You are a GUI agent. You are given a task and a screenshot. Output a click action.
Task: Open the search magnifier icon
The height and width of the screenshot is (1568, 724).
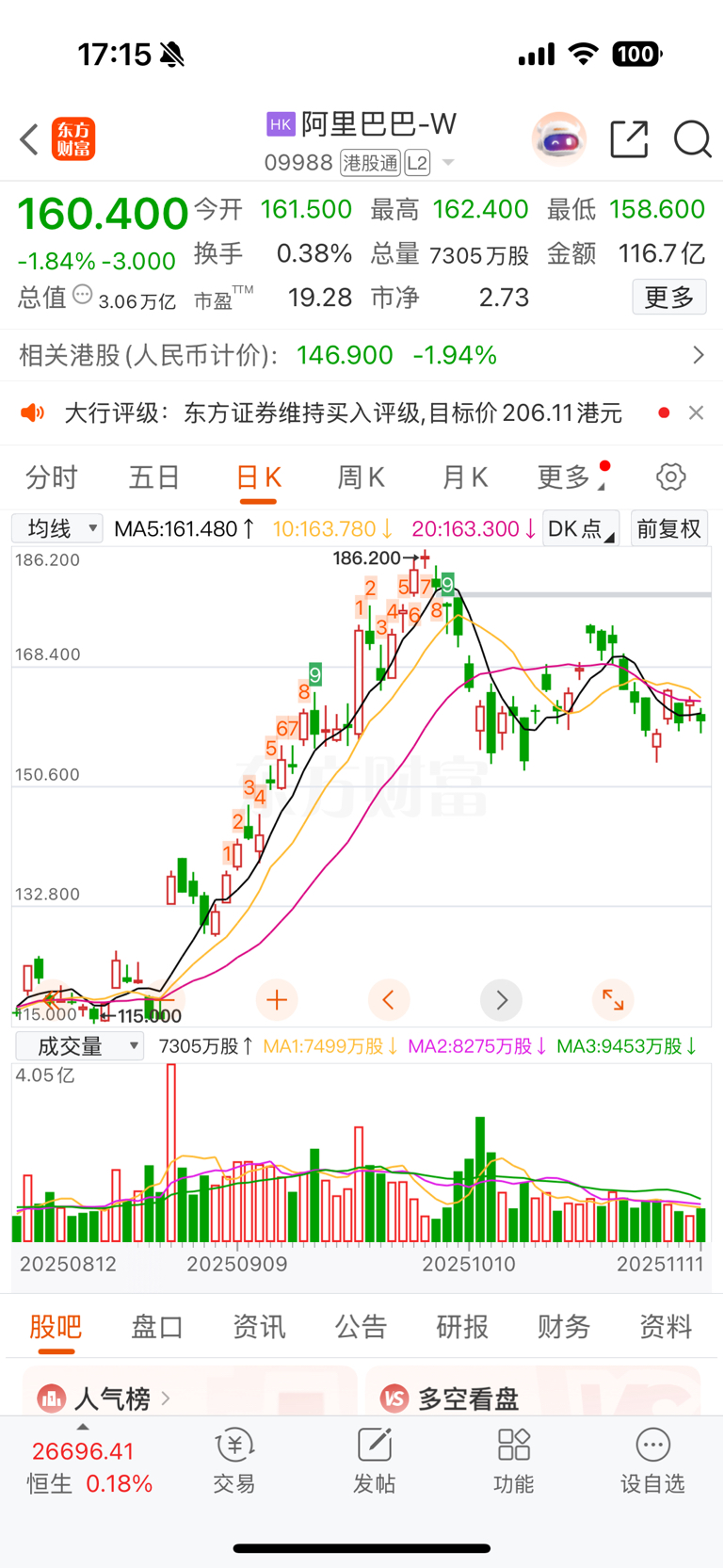693,139
